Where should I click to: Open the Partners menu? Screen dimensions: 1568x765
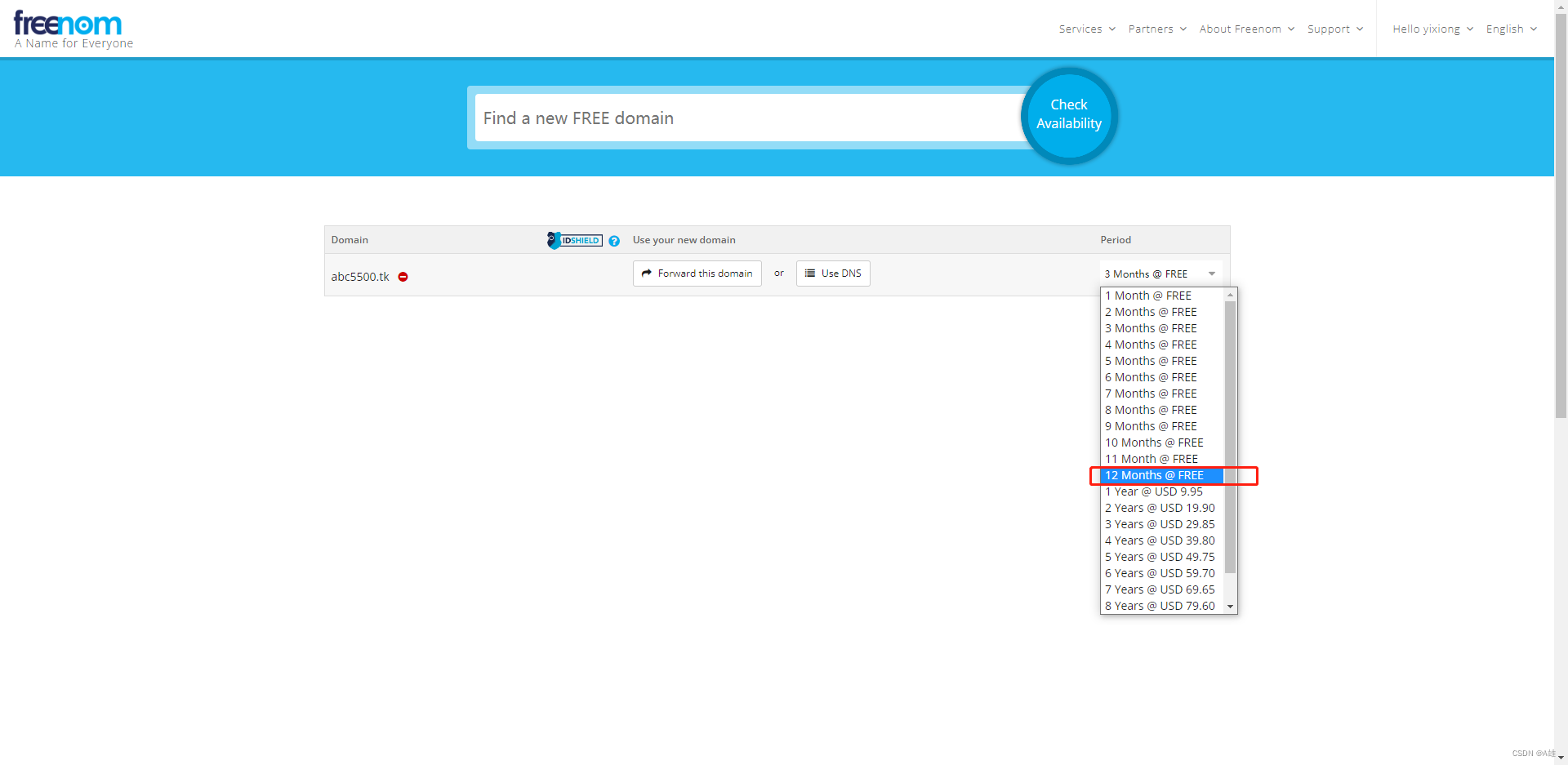1157,29
